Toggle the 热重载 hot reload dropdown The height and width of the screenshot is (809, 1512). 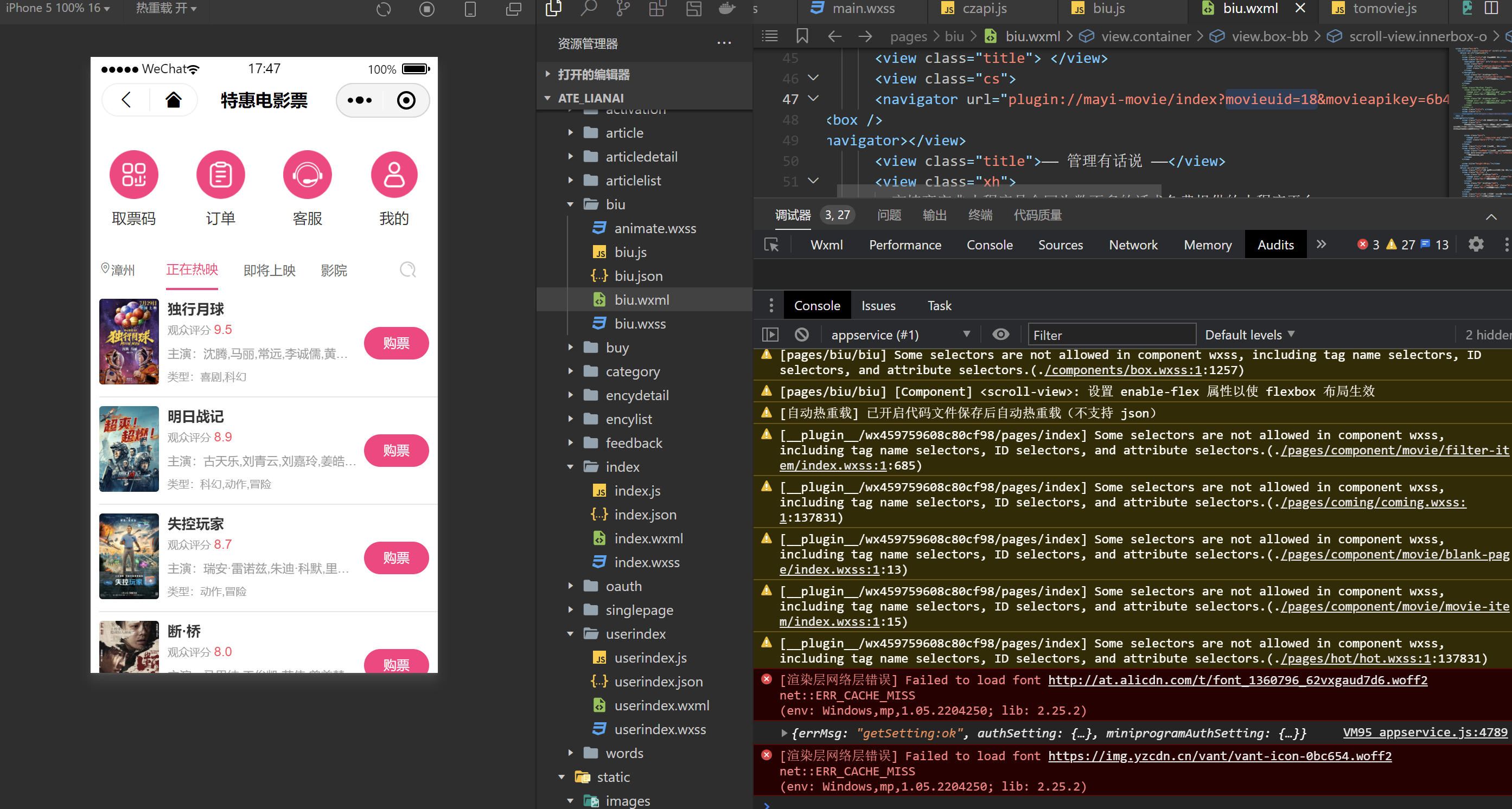[x=166, y=9]
